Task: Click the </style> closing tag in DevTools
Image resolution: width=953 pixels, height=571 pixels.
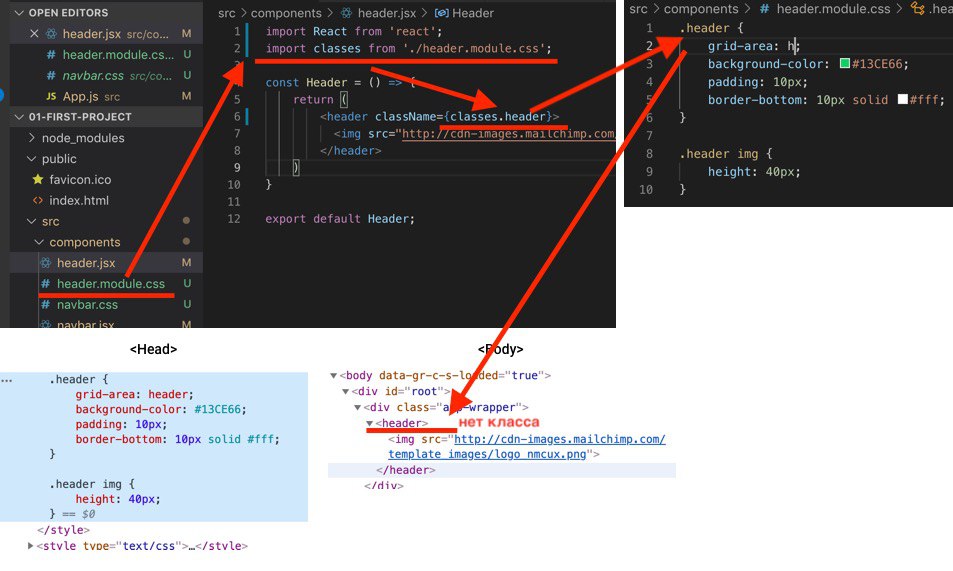Action: 63,530
